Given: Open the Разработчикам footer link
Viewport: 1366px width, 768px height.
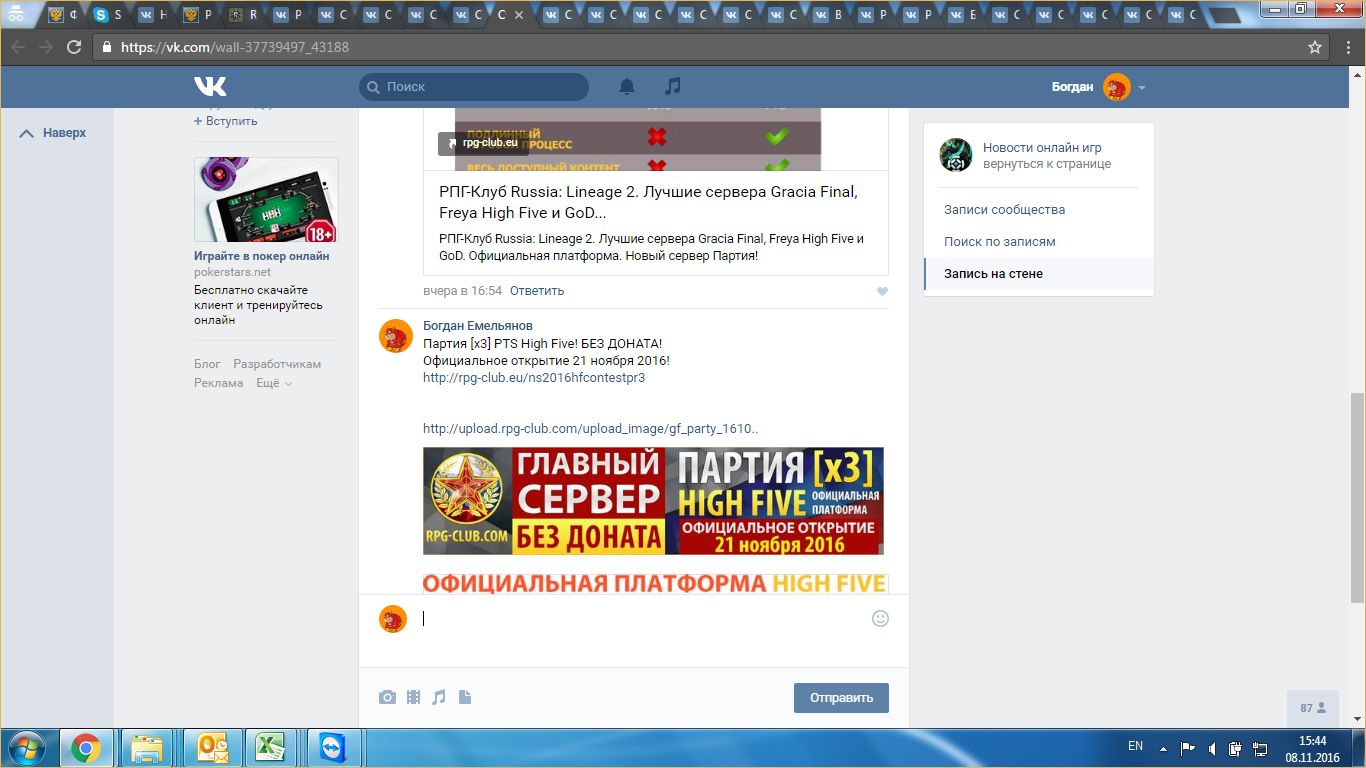Looking at the screenshot, I should (x=277, y=364).
